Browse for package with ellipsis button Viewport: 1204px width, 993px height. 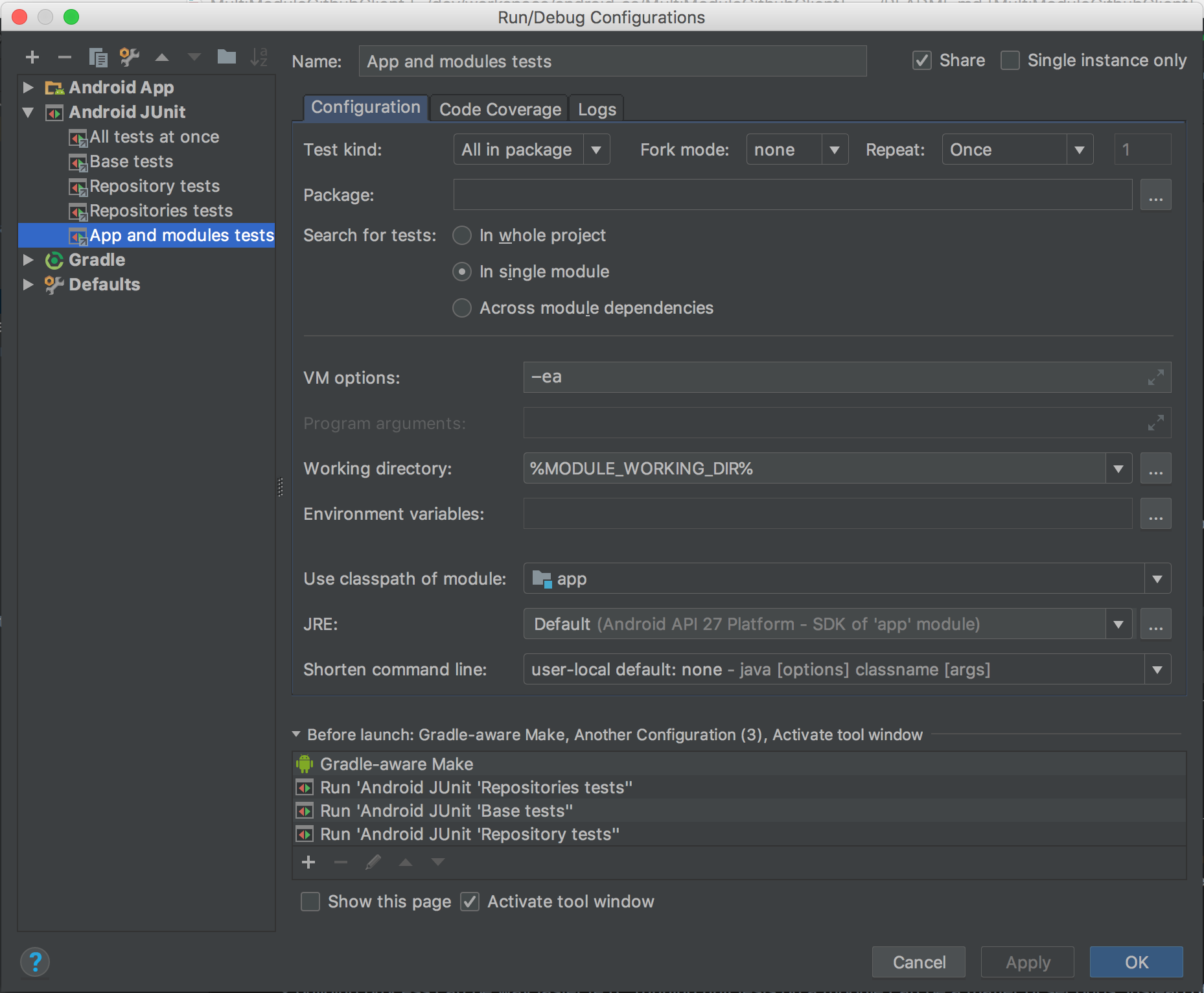[x=1155, y=195]
